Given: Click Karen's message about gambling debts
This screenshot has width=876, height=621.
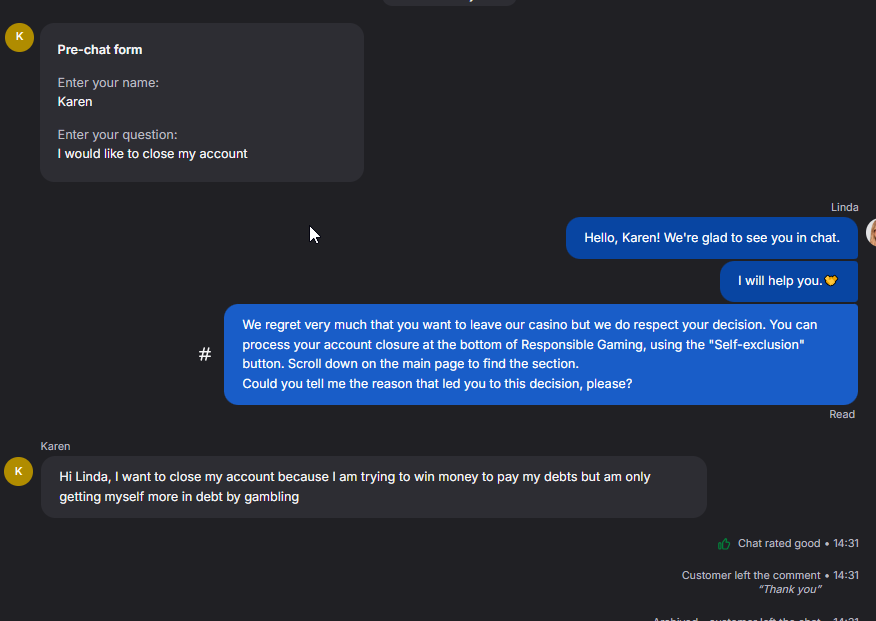Looking at the screenshot, I should tap(373, 487).
